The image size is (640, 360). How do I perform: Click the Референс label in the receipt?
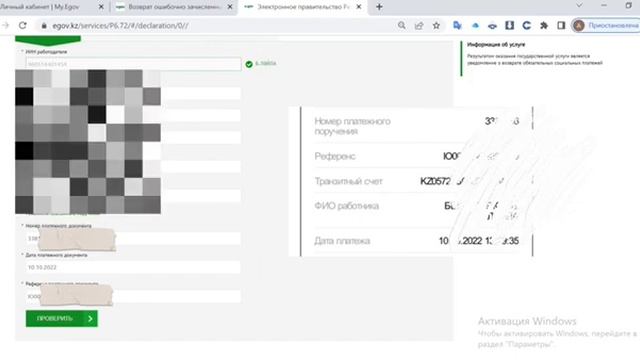click(335, 156)
